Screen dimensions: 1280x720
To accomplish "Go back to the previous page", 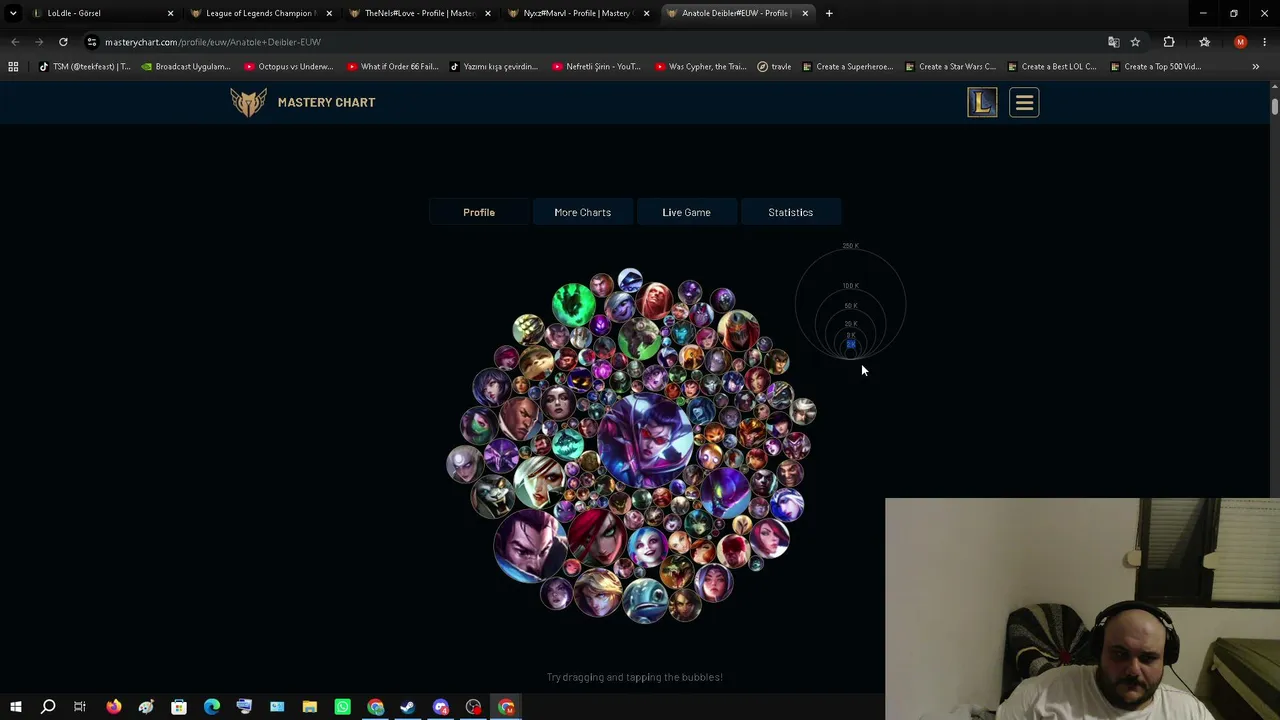I will [x=15, y=42].
